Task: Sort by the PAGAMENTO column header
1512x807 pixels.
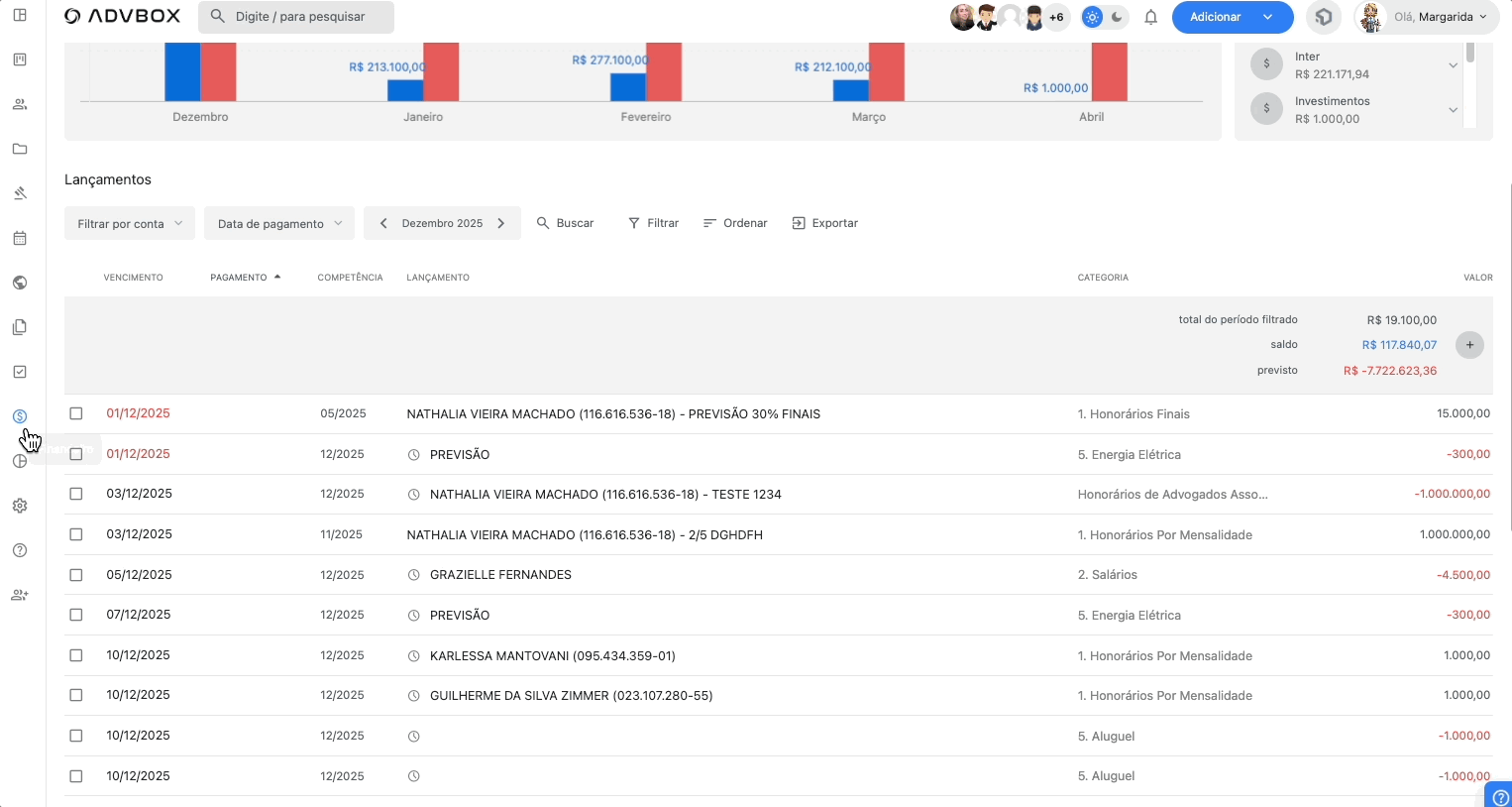Action: [x=239, y=278]
